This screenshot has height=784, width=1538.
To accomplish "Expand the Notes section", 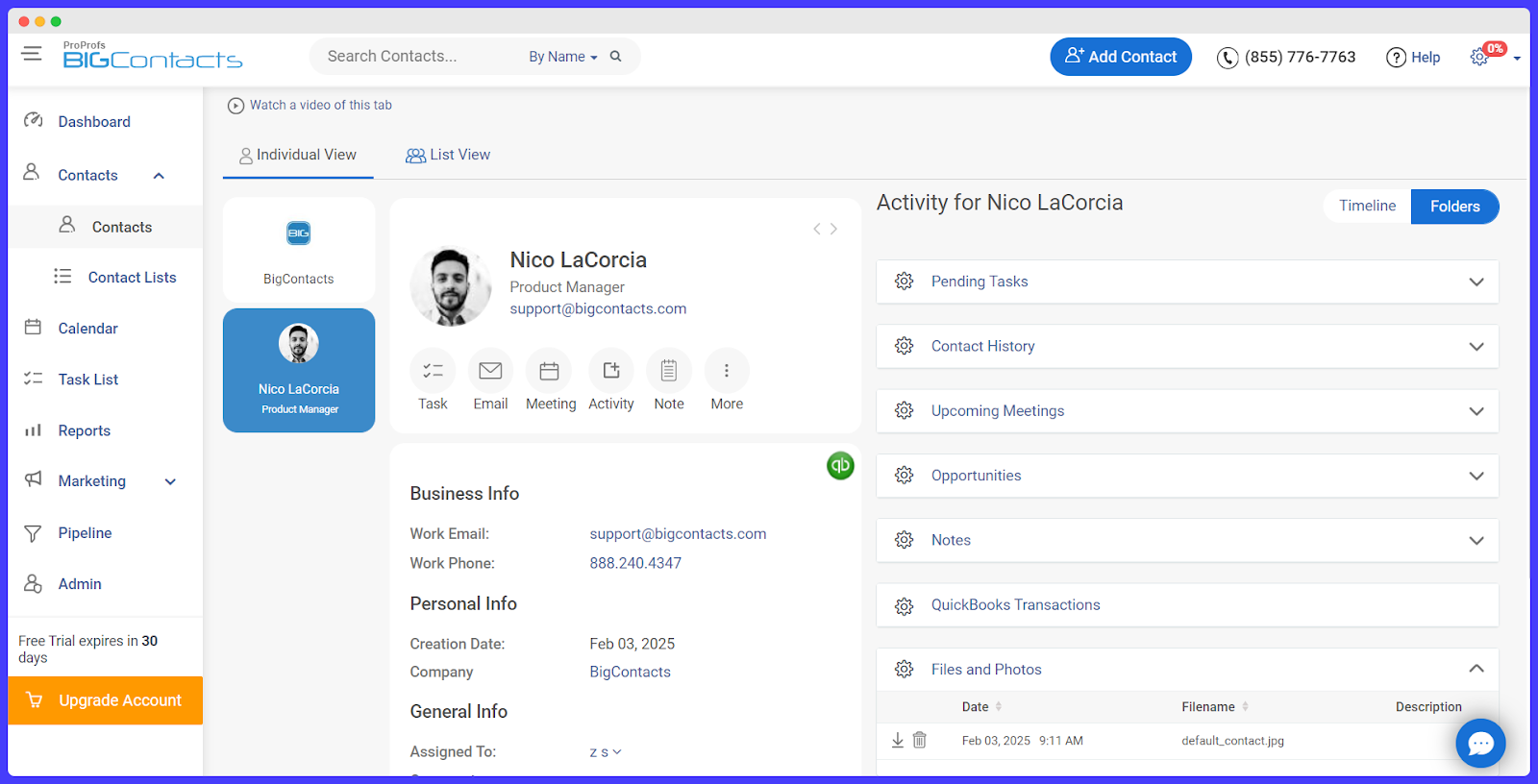I will [1476, 541].
